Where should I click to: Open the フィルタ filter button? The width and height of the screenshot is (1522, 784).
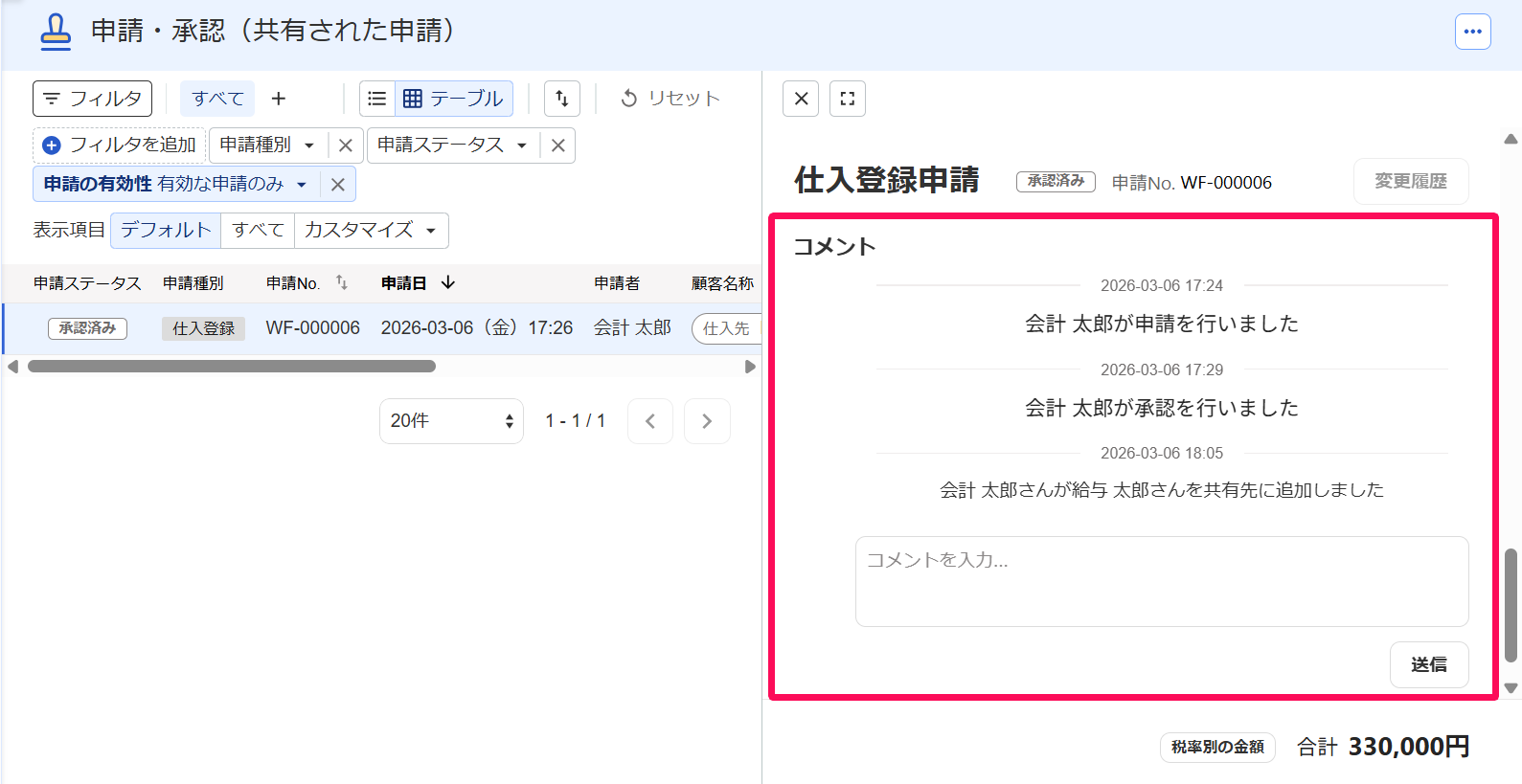(x=92, y=99)
